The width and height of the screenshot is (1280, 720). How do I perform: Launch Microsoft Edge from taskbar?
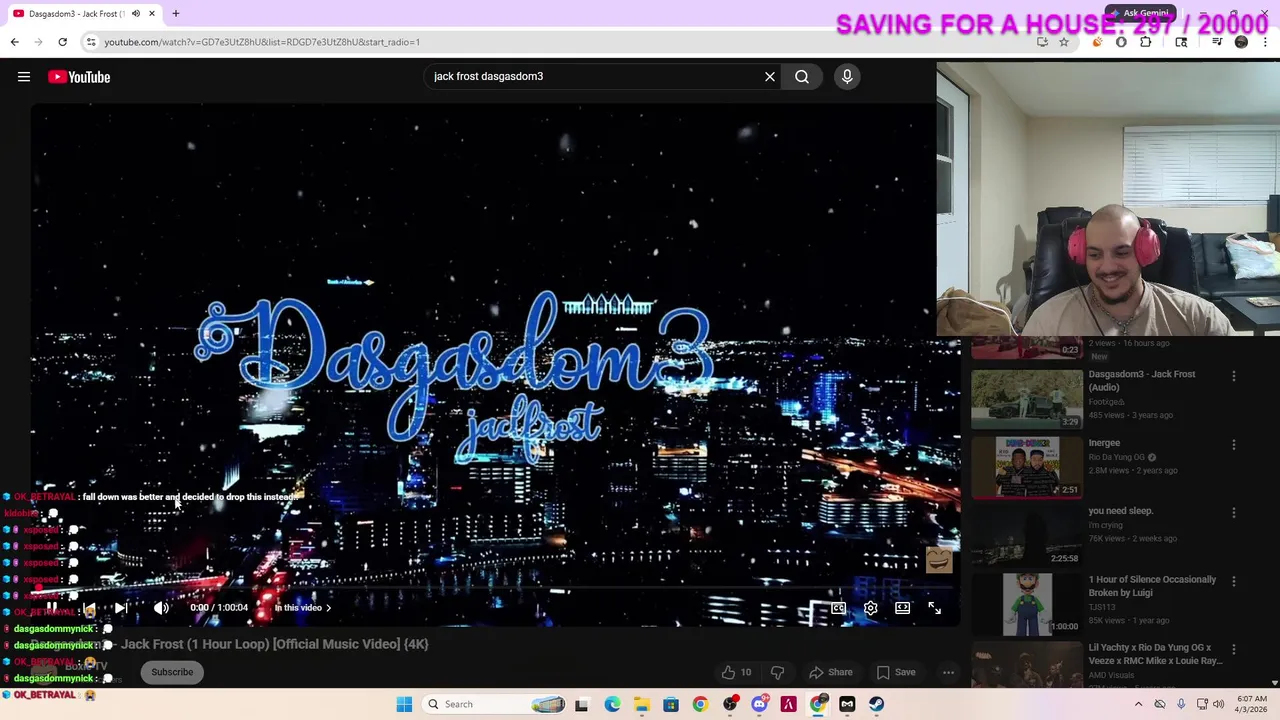(611, 704)
